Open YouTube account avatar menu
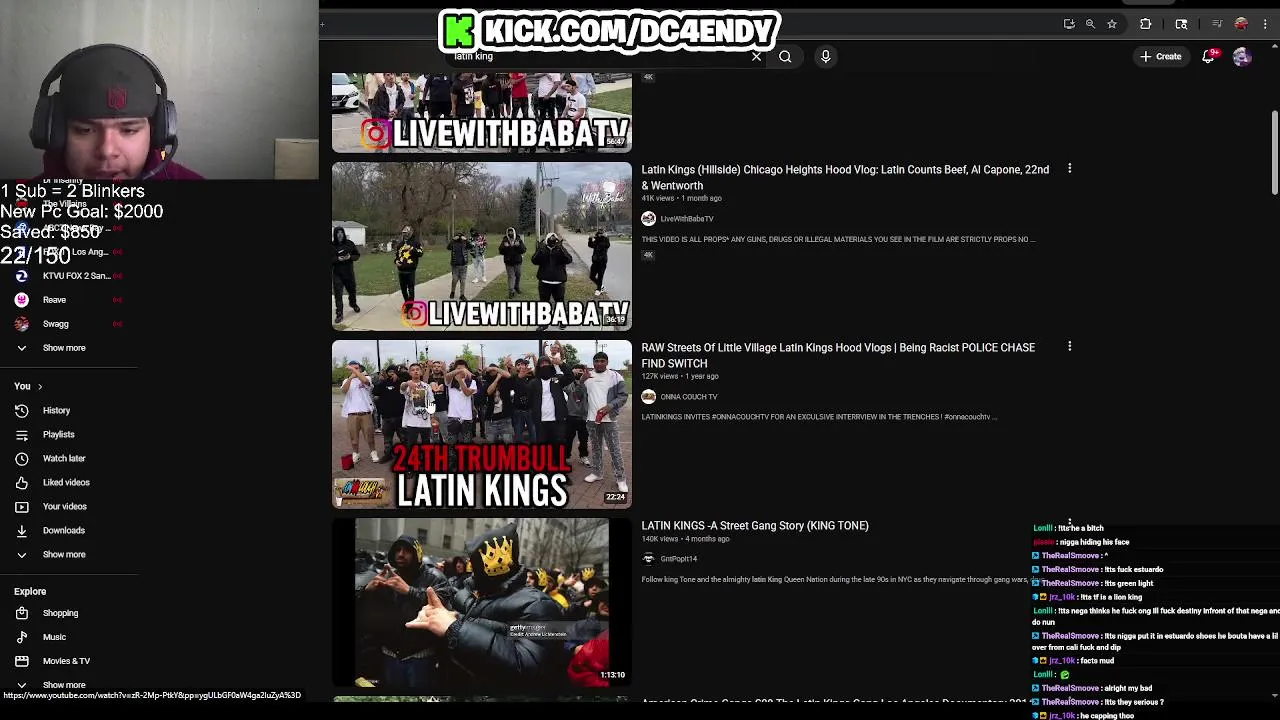 [x=1242, y=57]
